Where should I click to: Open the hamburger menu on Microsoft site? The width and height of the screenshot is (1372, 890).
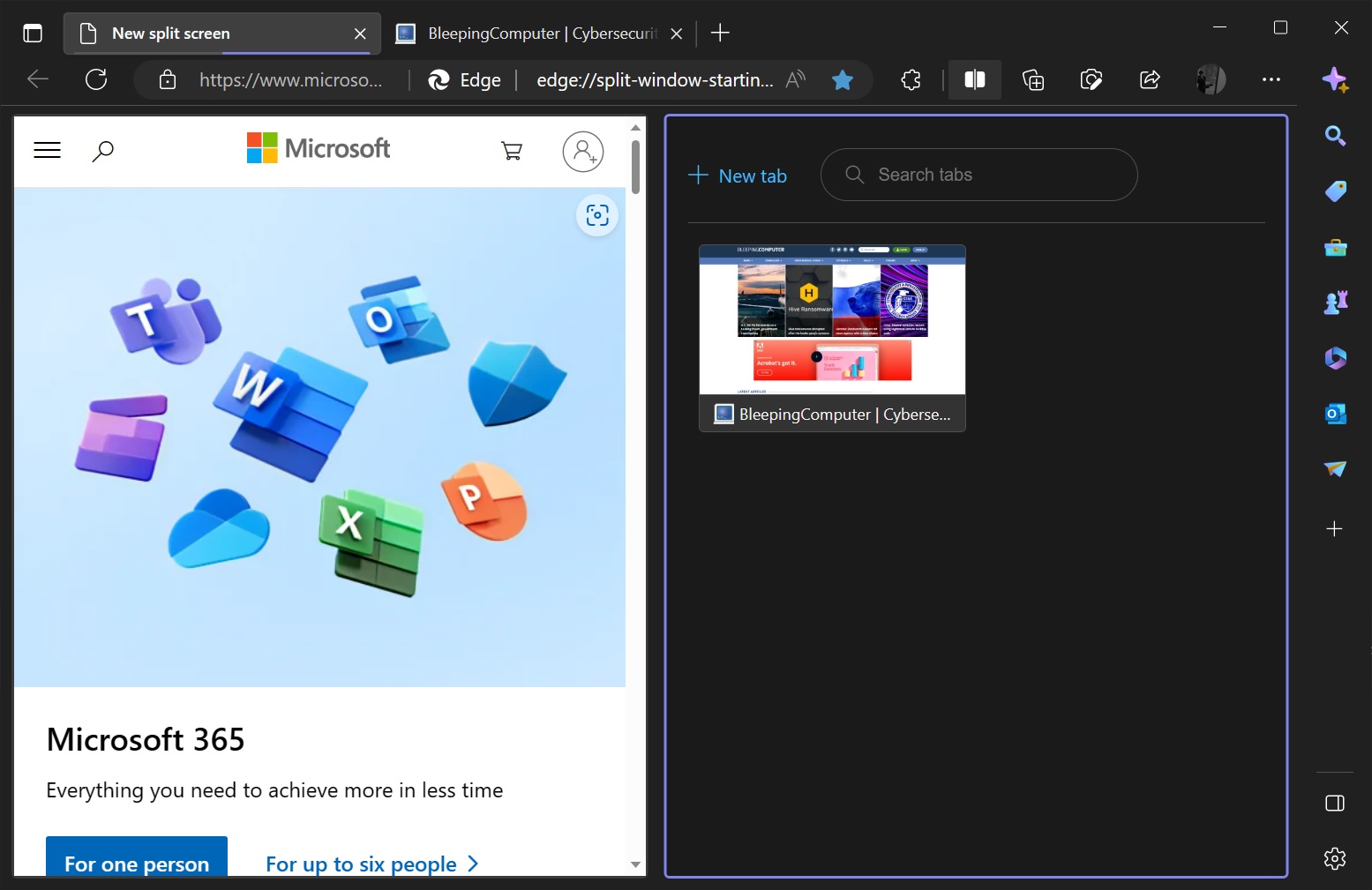coord(47,150)
